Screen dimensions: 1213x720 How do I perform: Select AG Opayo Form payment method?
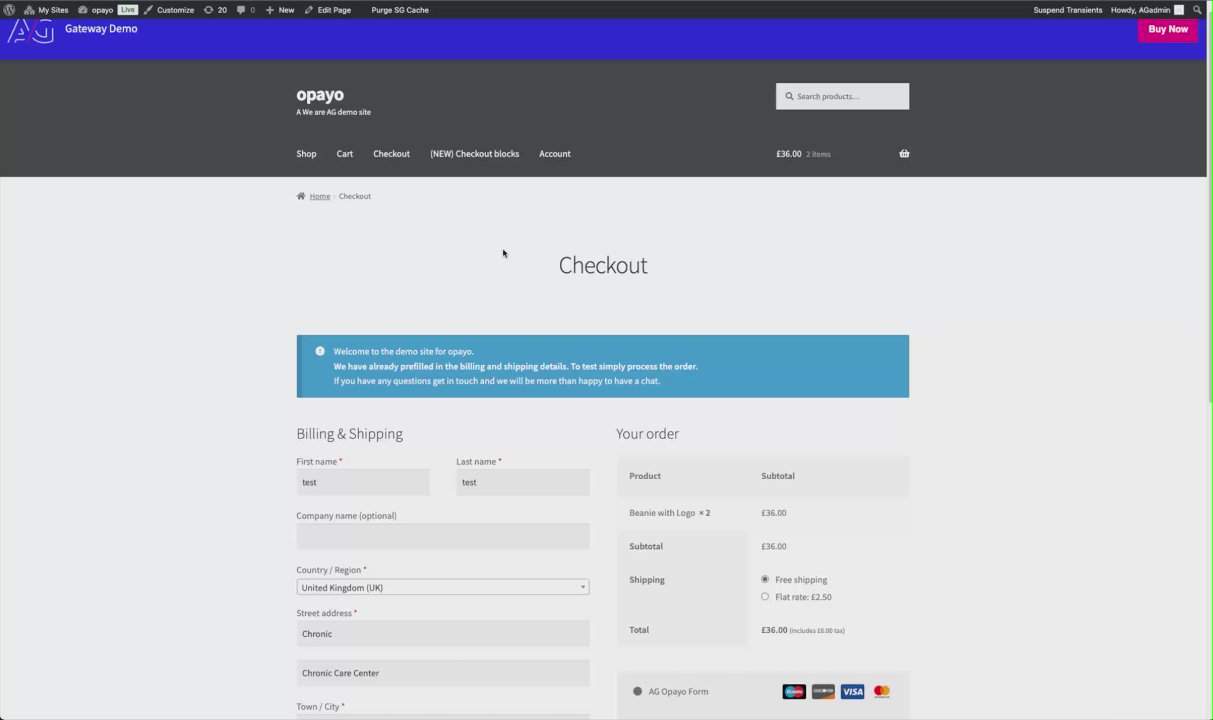pyautogui.click(x=638, y=691)
